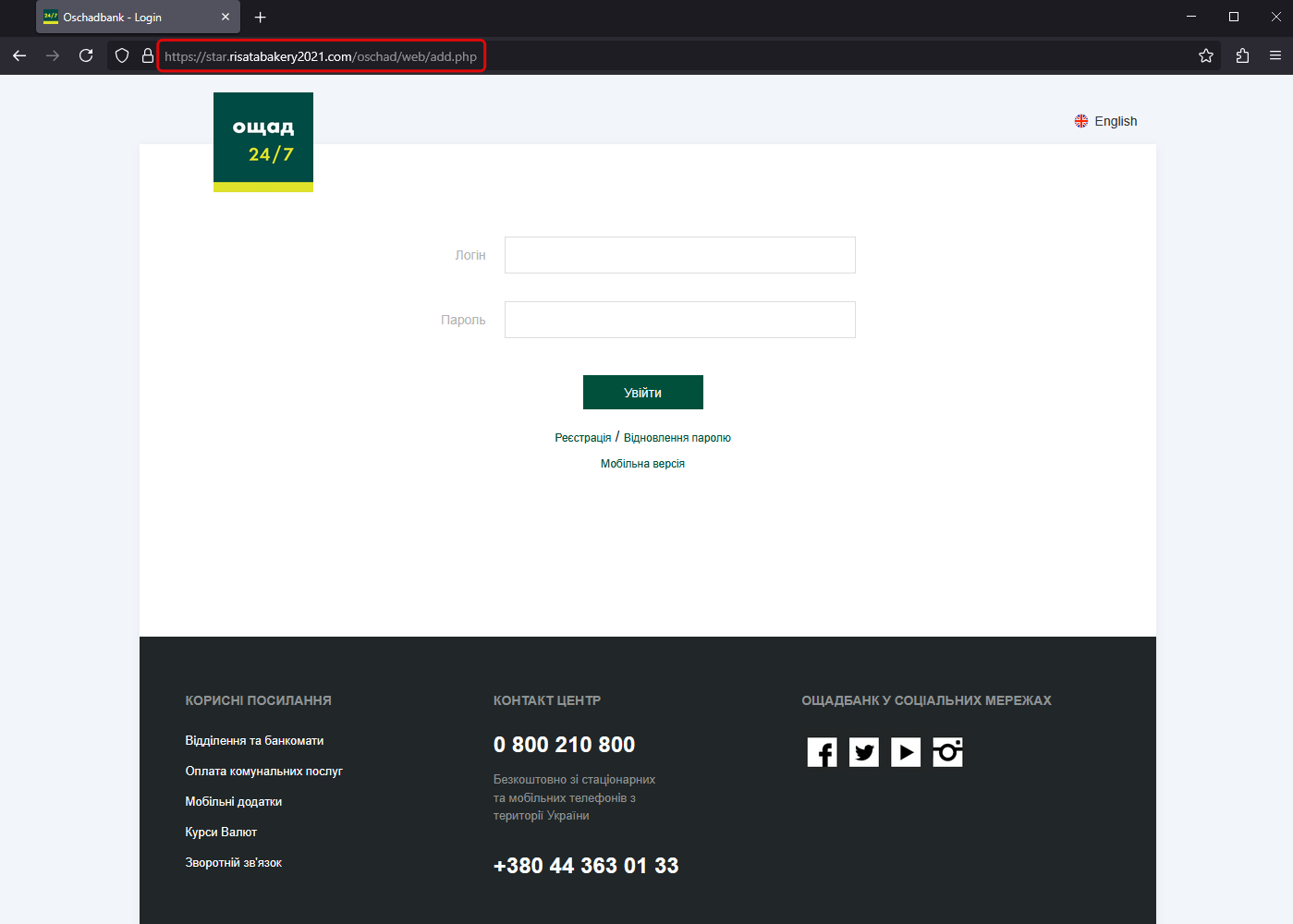Viewport: 1293px width, 924px height.
Task: Click the КОНТАКТ ЦЕНТР heading
Action: (547, 700)
